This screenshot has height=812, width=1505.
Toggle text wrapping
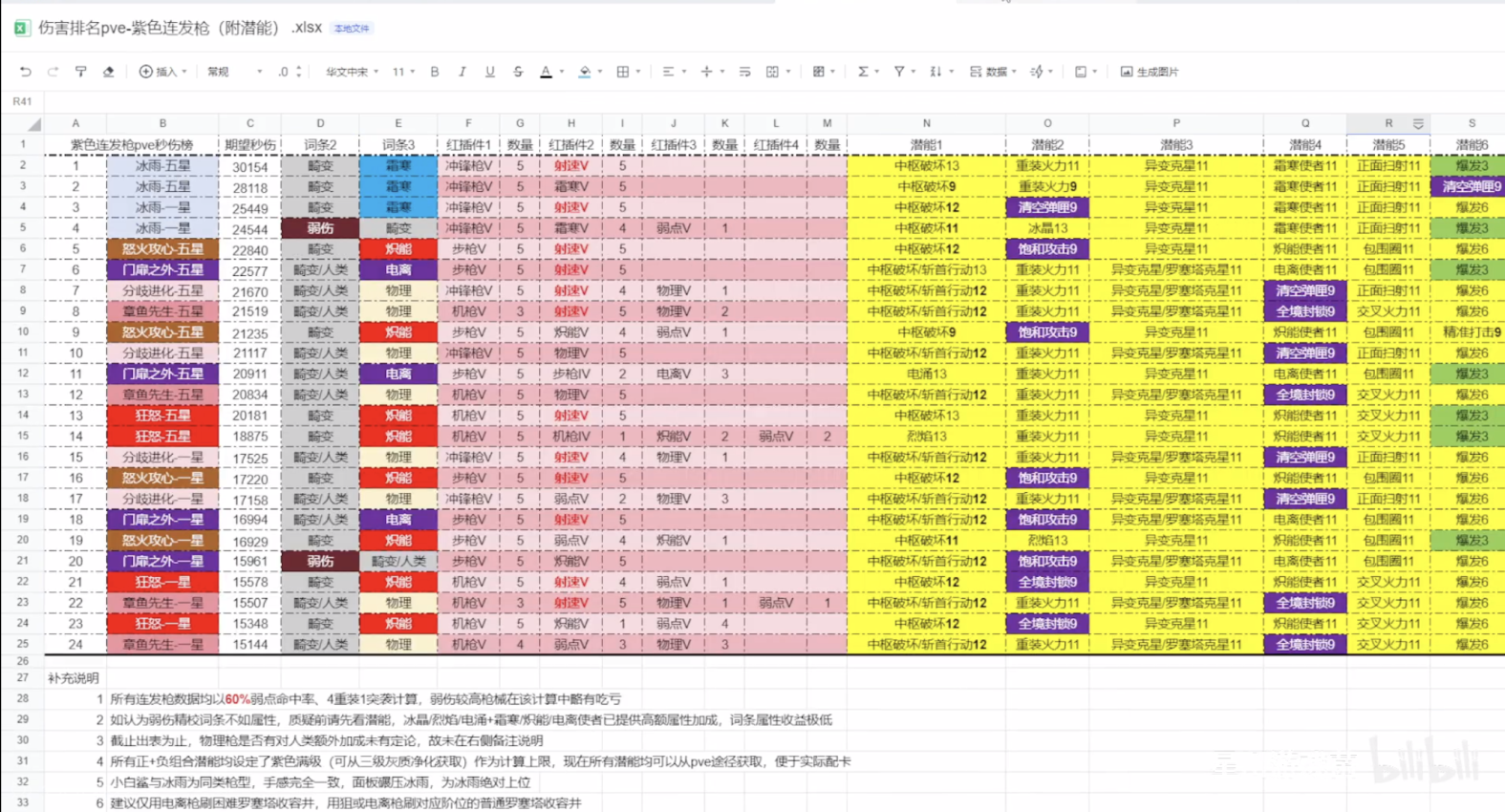(744, 72)
